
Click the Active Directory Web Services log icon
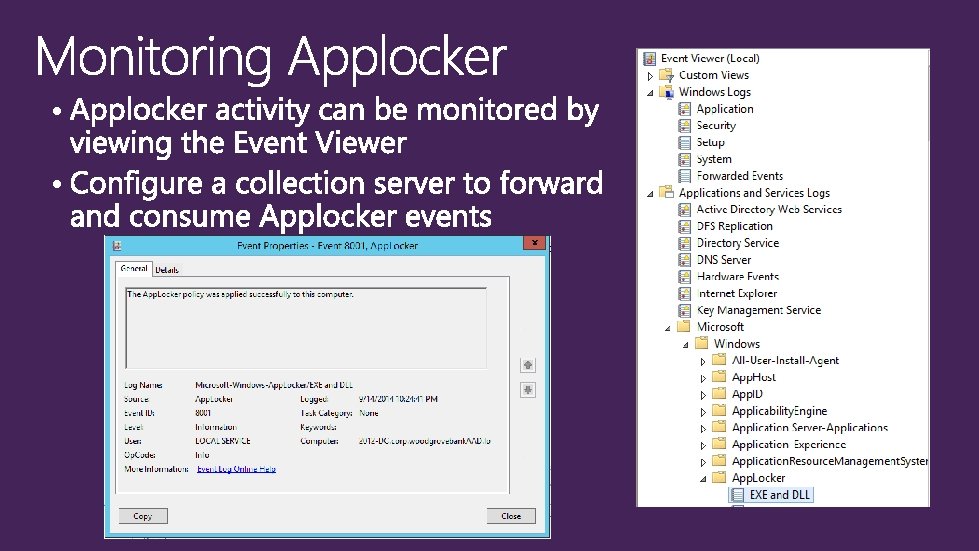click(x=685, y=210)
